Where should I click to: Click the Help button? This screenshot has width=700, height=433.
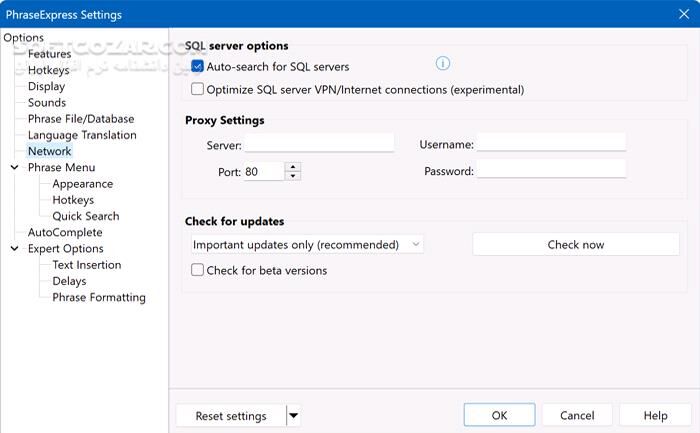tap(655, 415)
